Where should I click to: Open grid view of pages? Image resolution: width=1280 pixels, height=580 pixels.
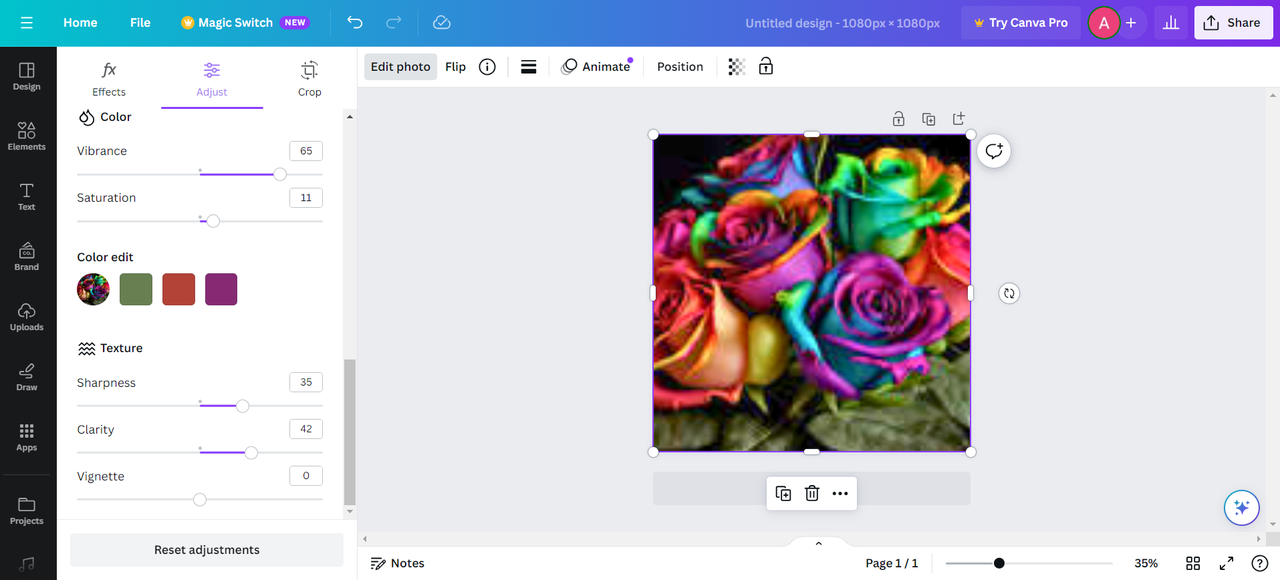(x=1193, y=563)
